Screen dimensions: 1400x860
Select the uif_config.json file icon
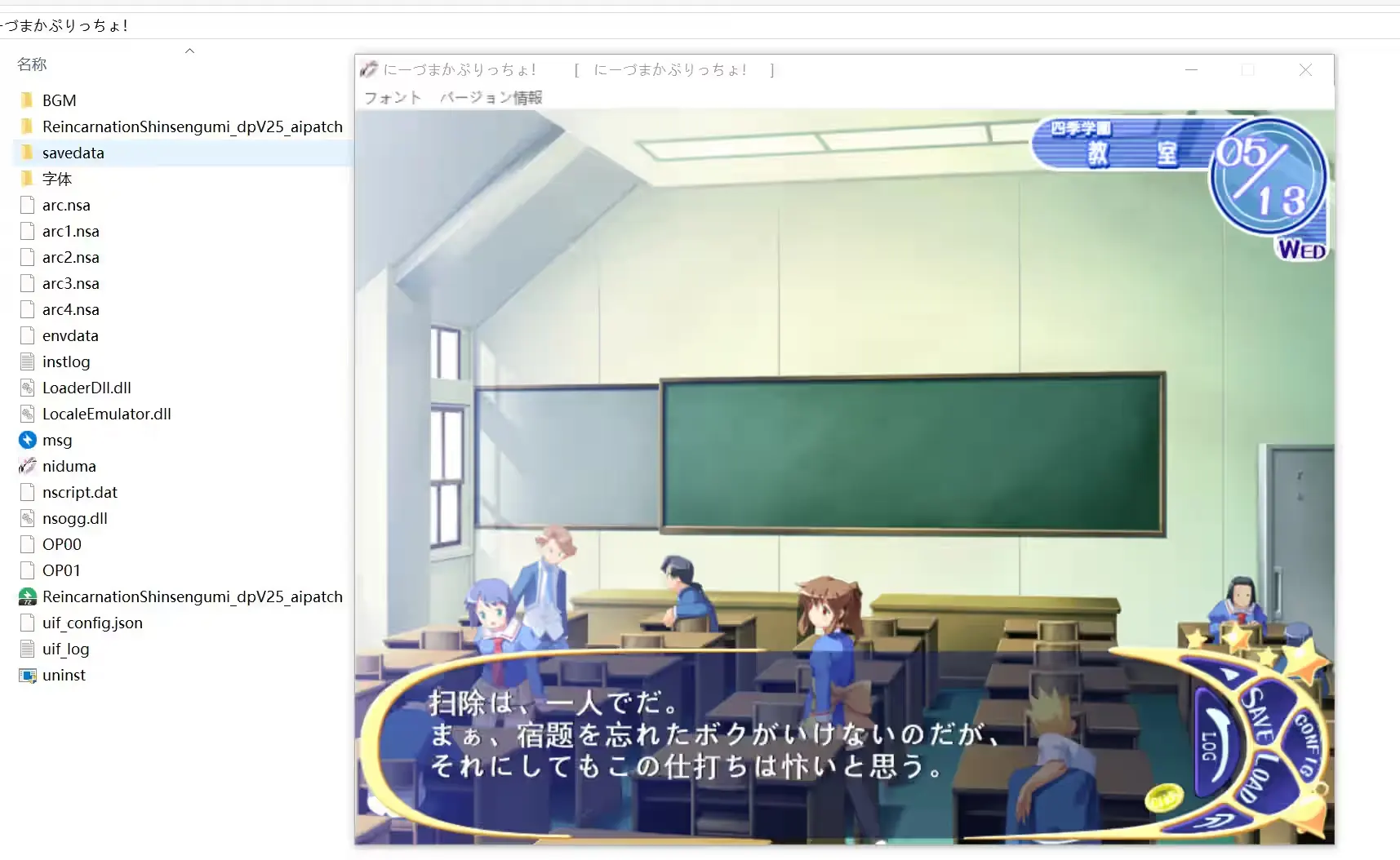click(27, 623)
